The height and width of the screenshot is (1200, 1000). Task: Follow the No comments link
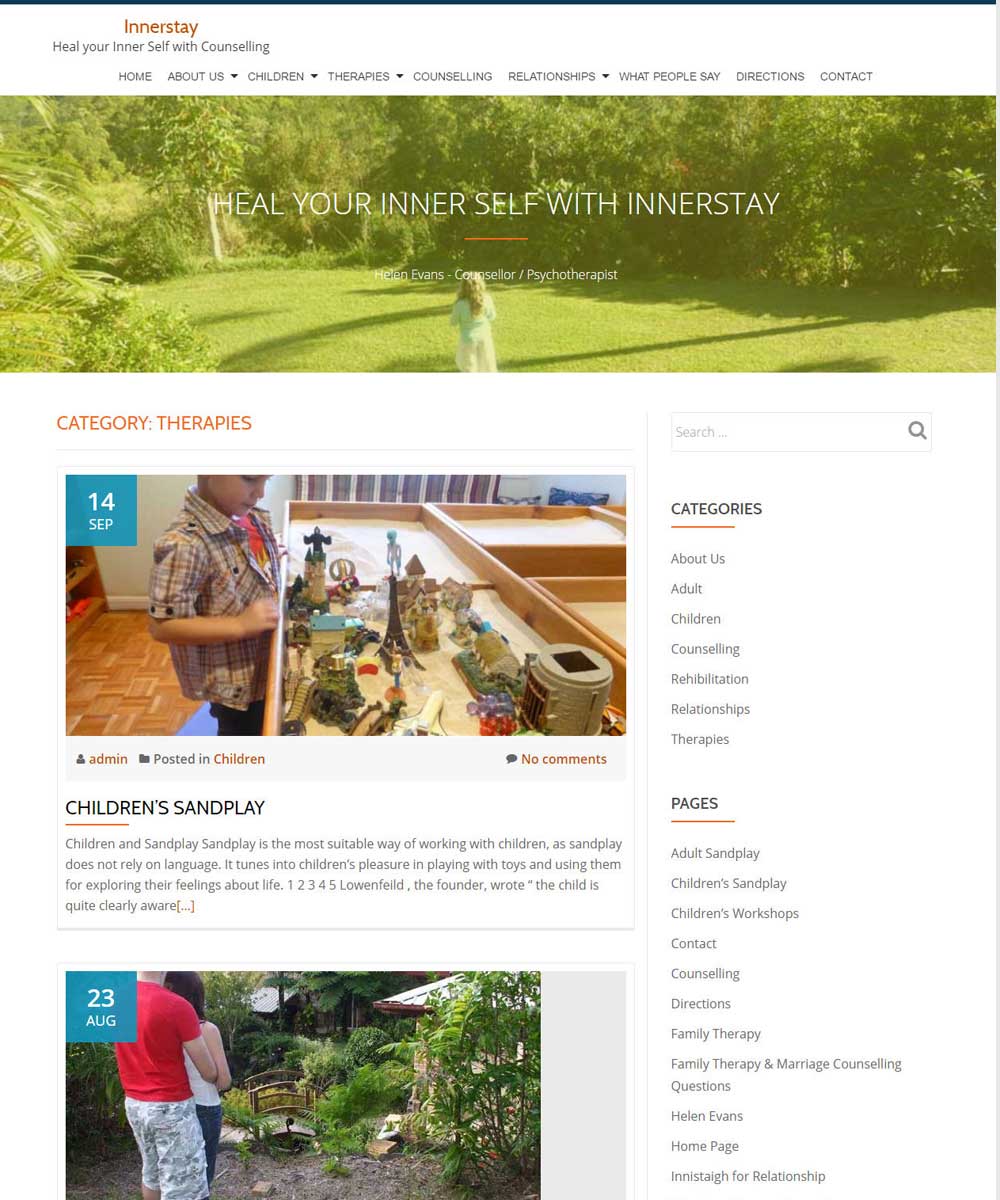click(x=564, y=759)
